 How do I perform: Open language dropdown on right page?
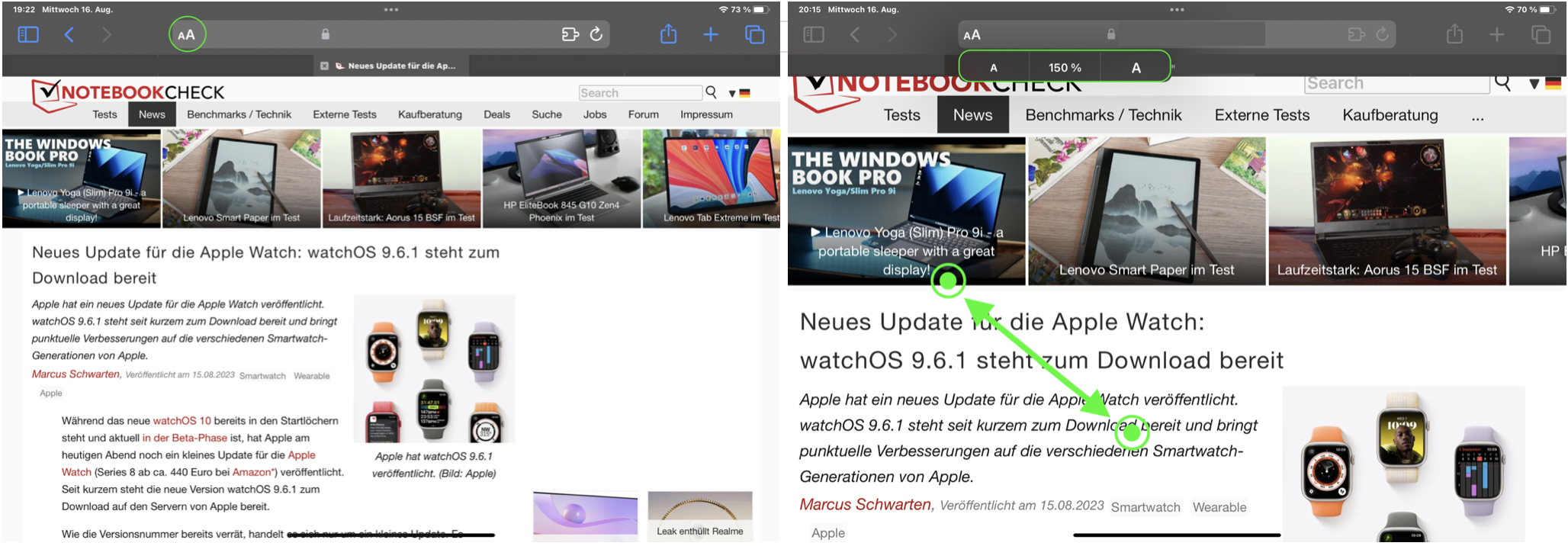pyautogui.click(x=1545, y=84)
